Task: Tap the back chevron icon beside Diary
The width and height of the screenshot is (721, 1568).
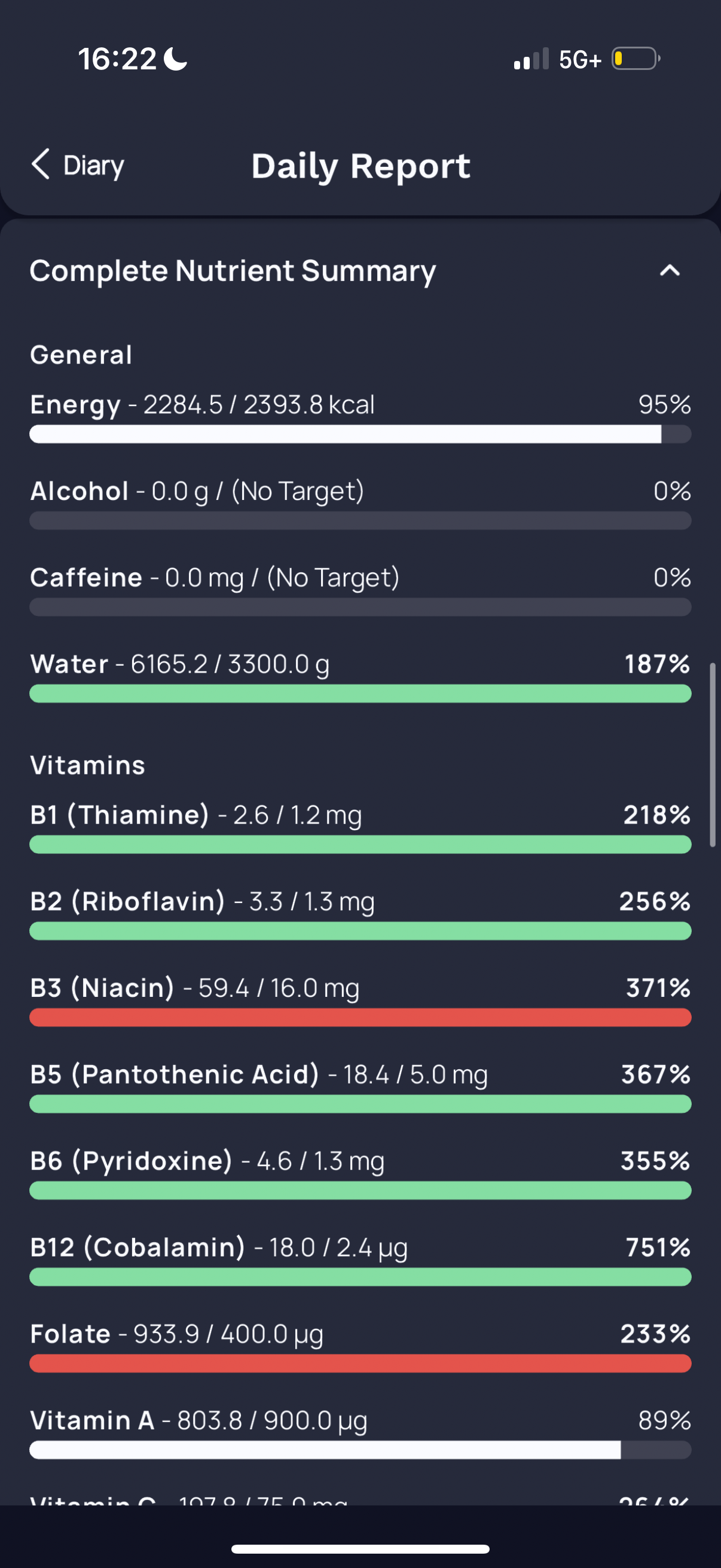Action: tap(41, 164)
